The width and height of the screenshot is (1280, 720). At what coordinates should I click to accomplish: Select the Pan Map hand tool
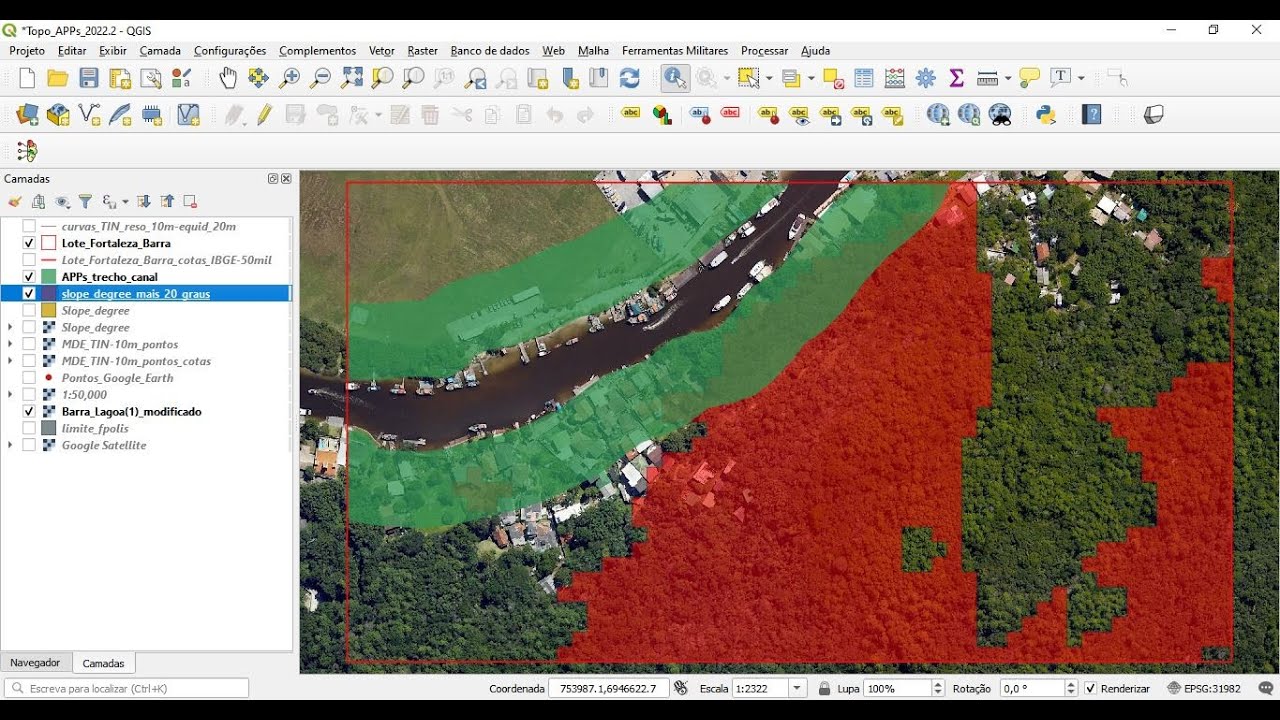point(228,78)
